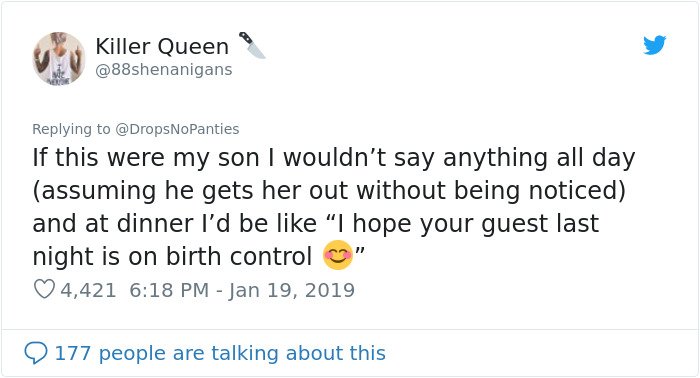Click the number 177 in the footer

coord(73,353)
